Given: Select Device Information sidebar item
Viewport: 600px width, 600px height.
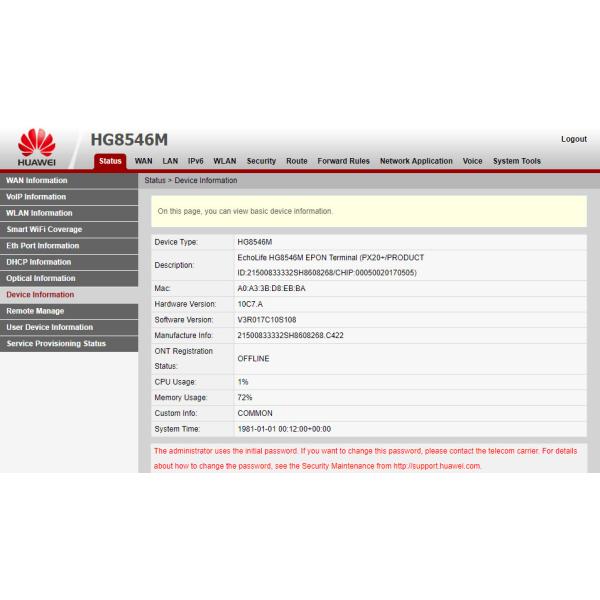Looking at the screenshot, I should pos(69,295).
